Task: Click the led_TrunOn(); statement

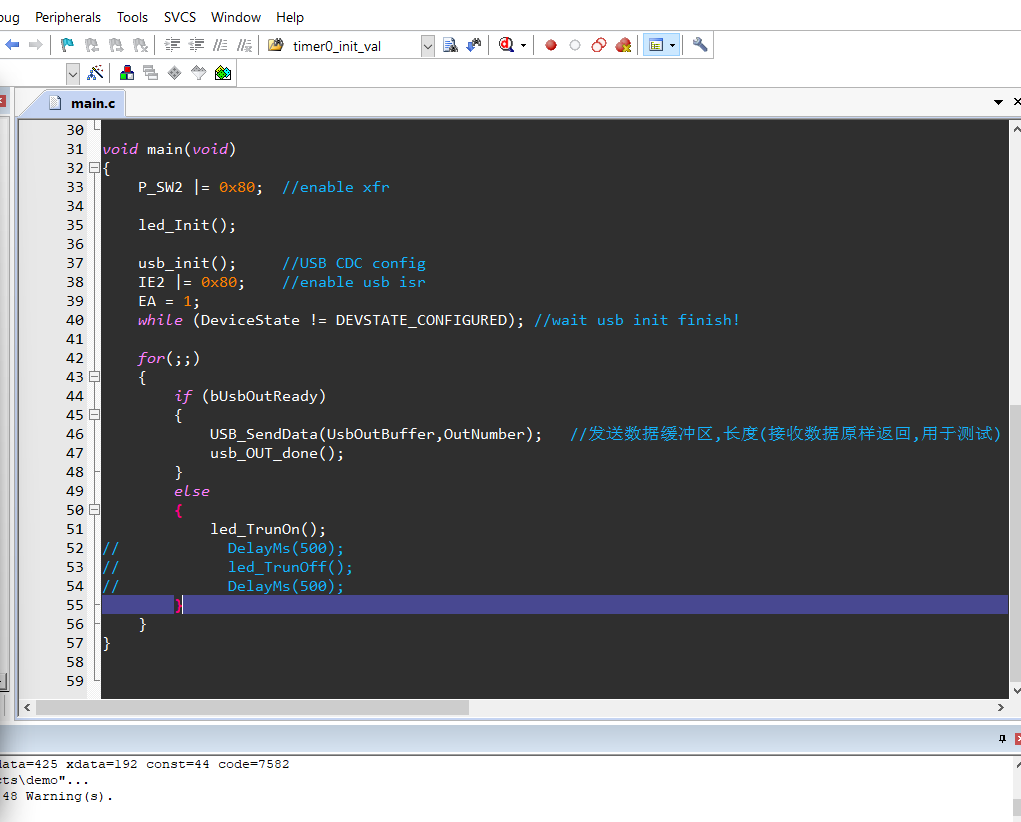Action: (268, 529)
